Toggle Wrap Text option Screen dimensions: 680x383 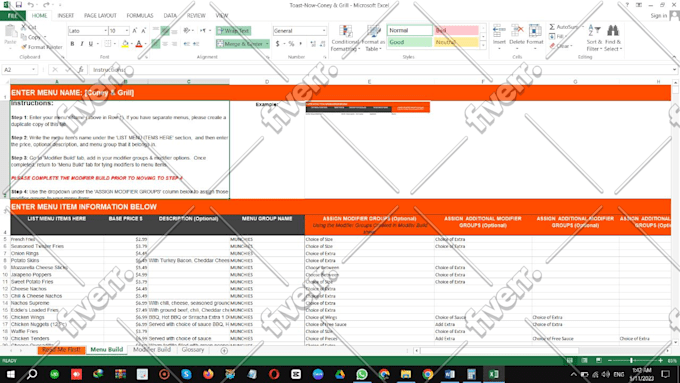pos(233,31)
